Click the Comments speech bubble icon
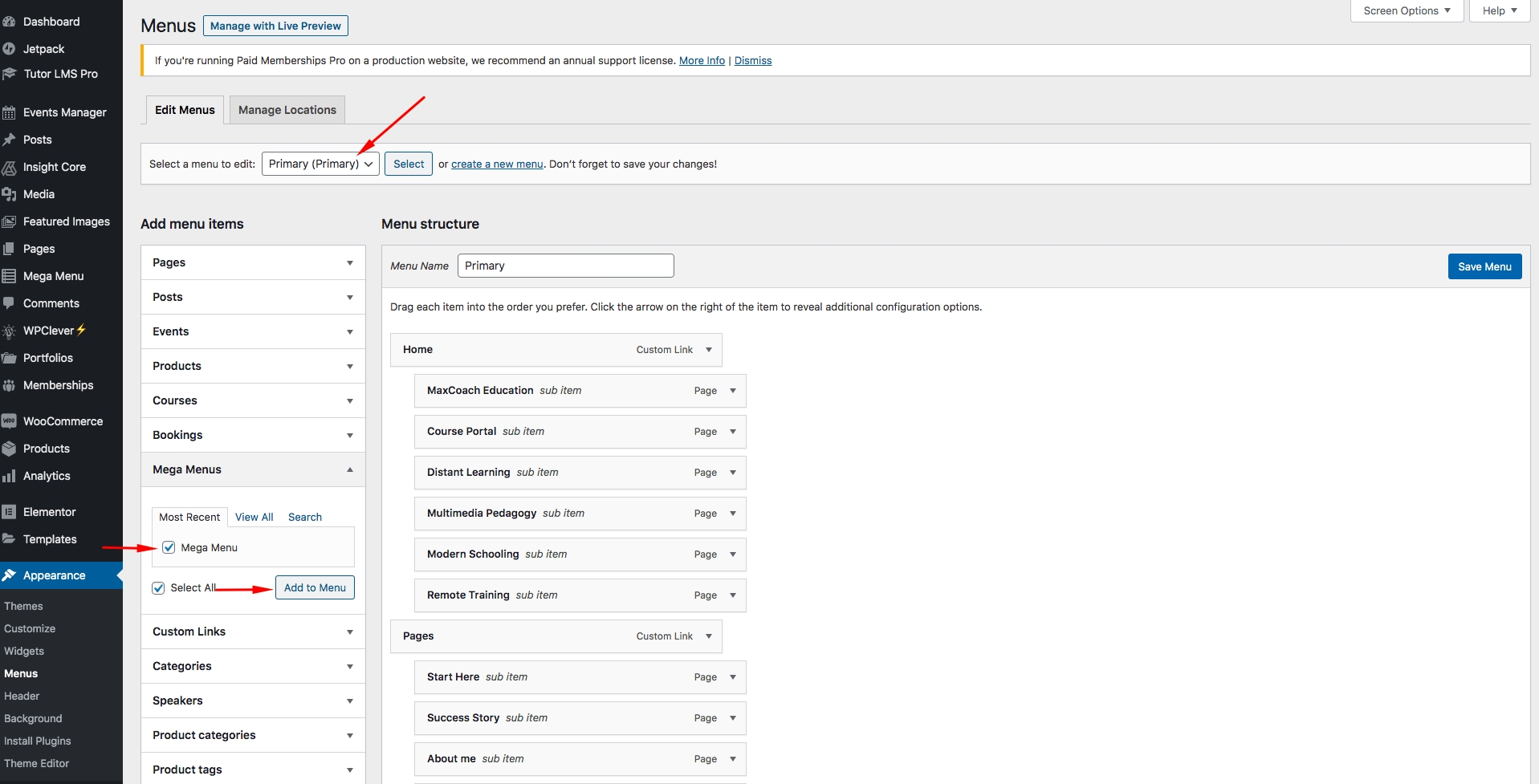Image resolution: width=1539 pixels, height=784 pixels. (10, 303)
